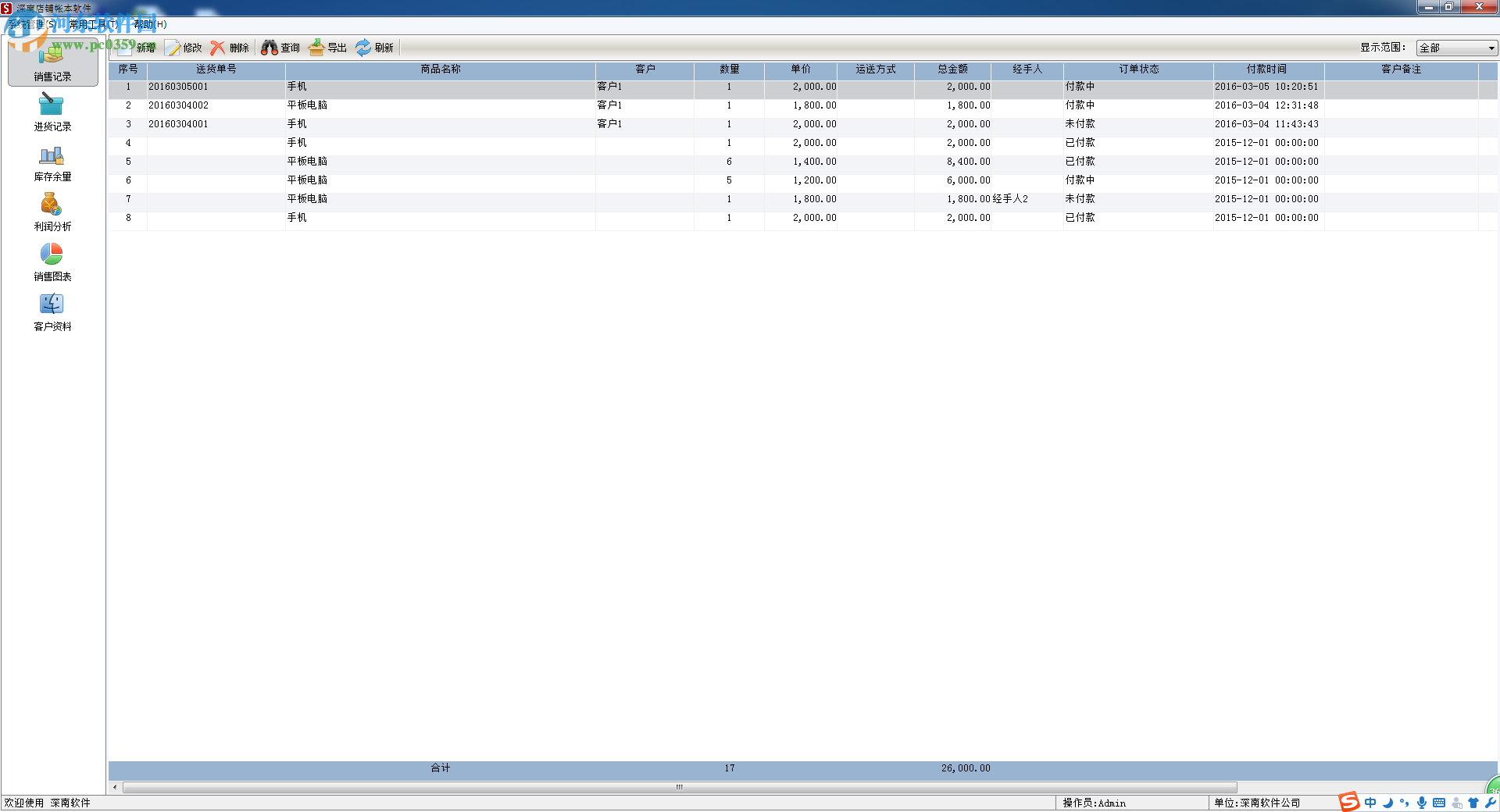Toggle Chinese input mode 中 icon
1500x812 pixels.
tap(1370, 803)
